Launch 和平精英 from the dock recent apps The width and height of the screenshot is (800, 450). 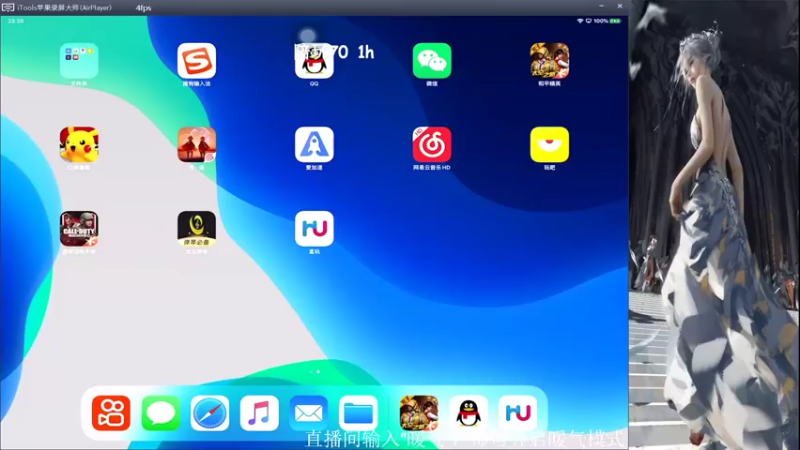419,413
